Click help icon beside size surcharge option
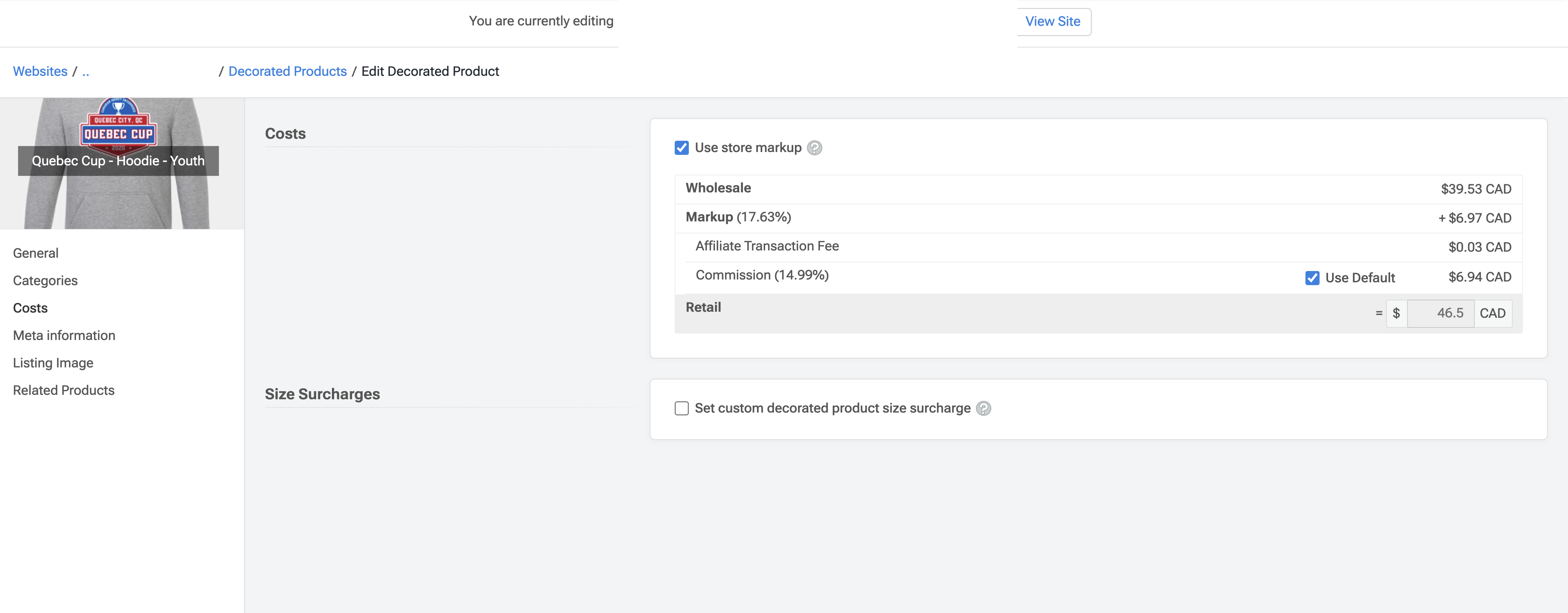The height and width of the screenshot is (613, 1568). coord(983,409)
